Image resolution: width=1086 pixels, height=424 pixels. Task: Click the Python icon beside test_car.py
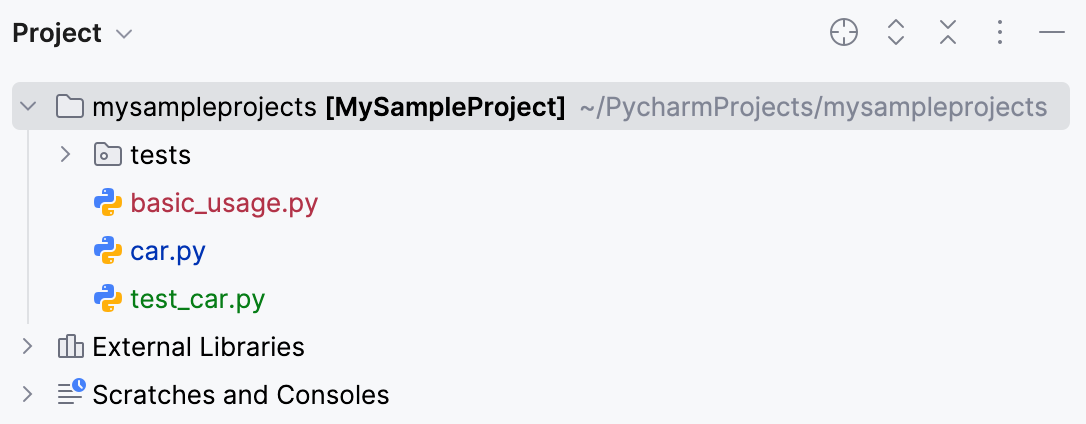pyautogui.click(x=108, y=299)
